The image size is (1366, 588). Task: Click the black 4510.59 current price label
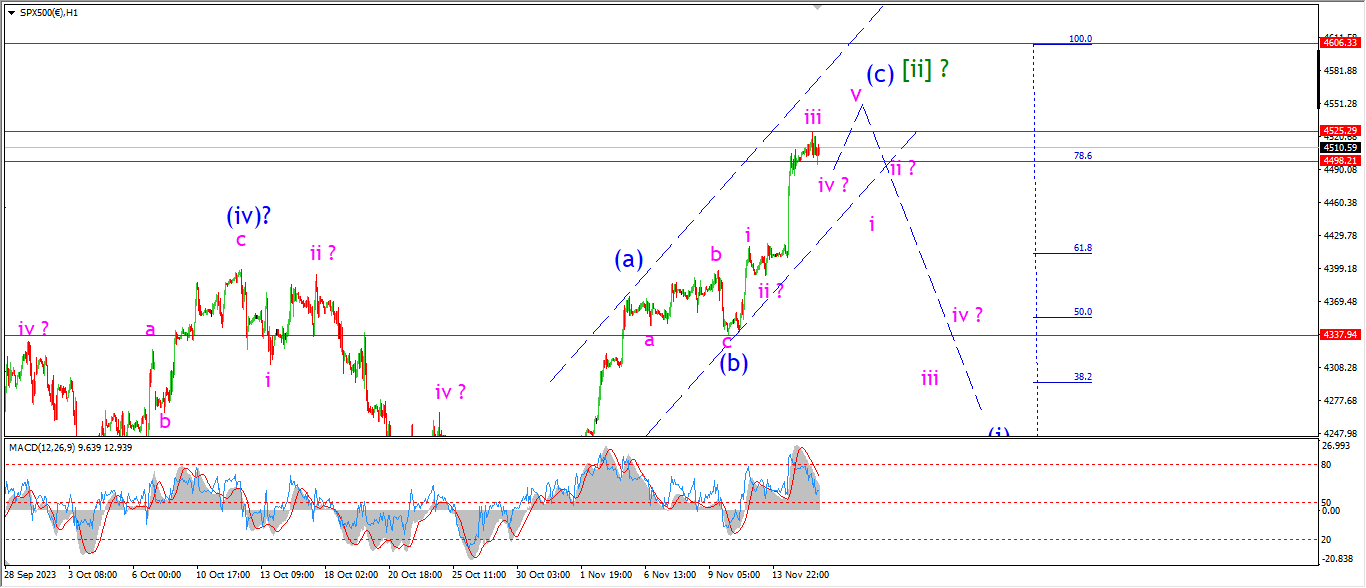click(1339, 147)
